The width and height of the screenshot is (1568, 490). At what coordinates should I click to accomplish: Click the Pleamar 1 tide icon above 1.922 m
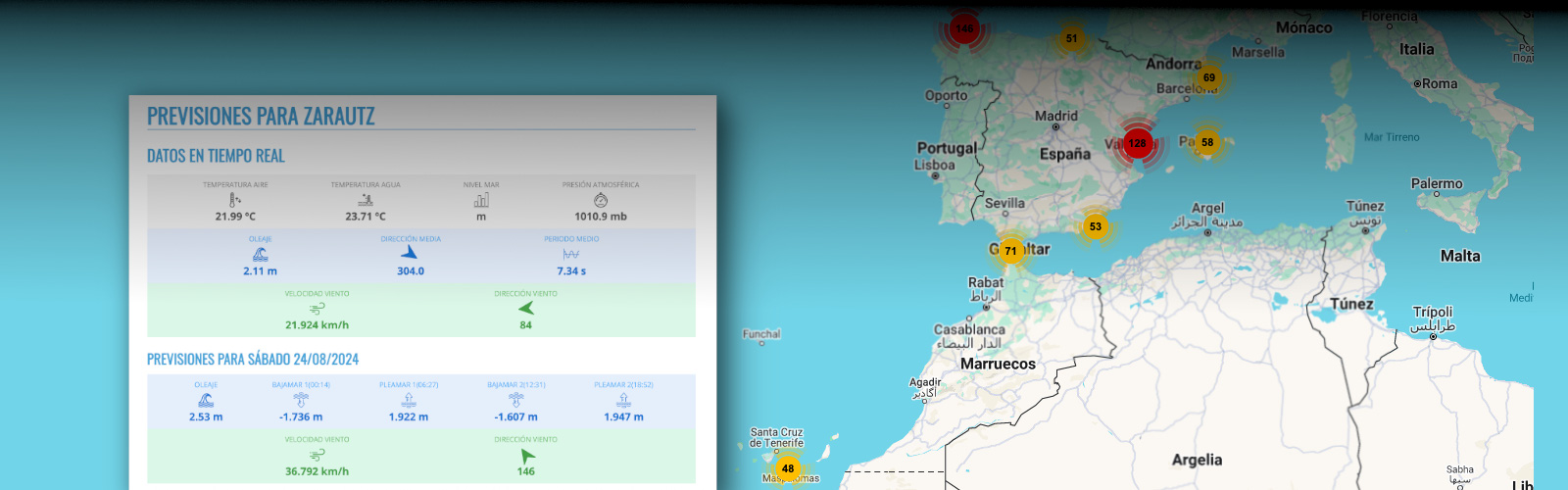pyautogui.click(x=409, y=400)
